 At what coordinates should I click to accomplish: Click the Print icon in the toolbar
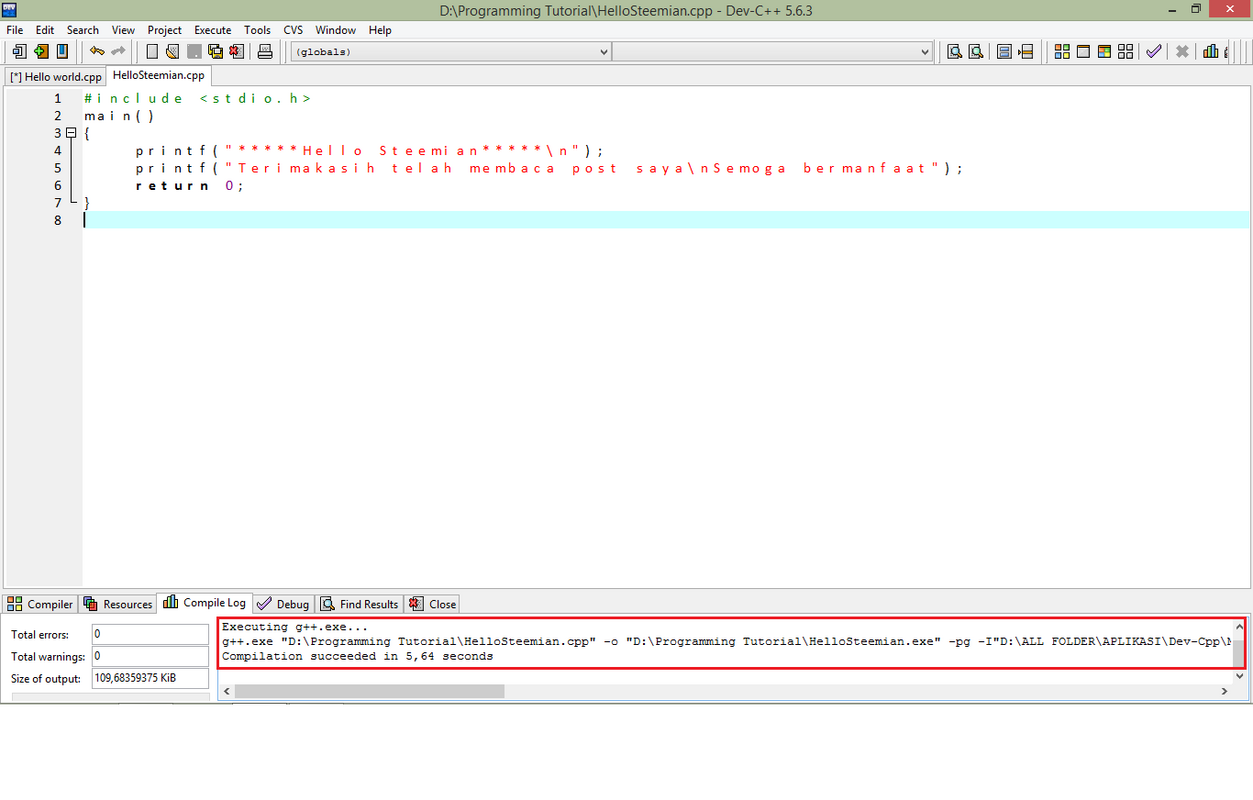(x=265, y=52)
